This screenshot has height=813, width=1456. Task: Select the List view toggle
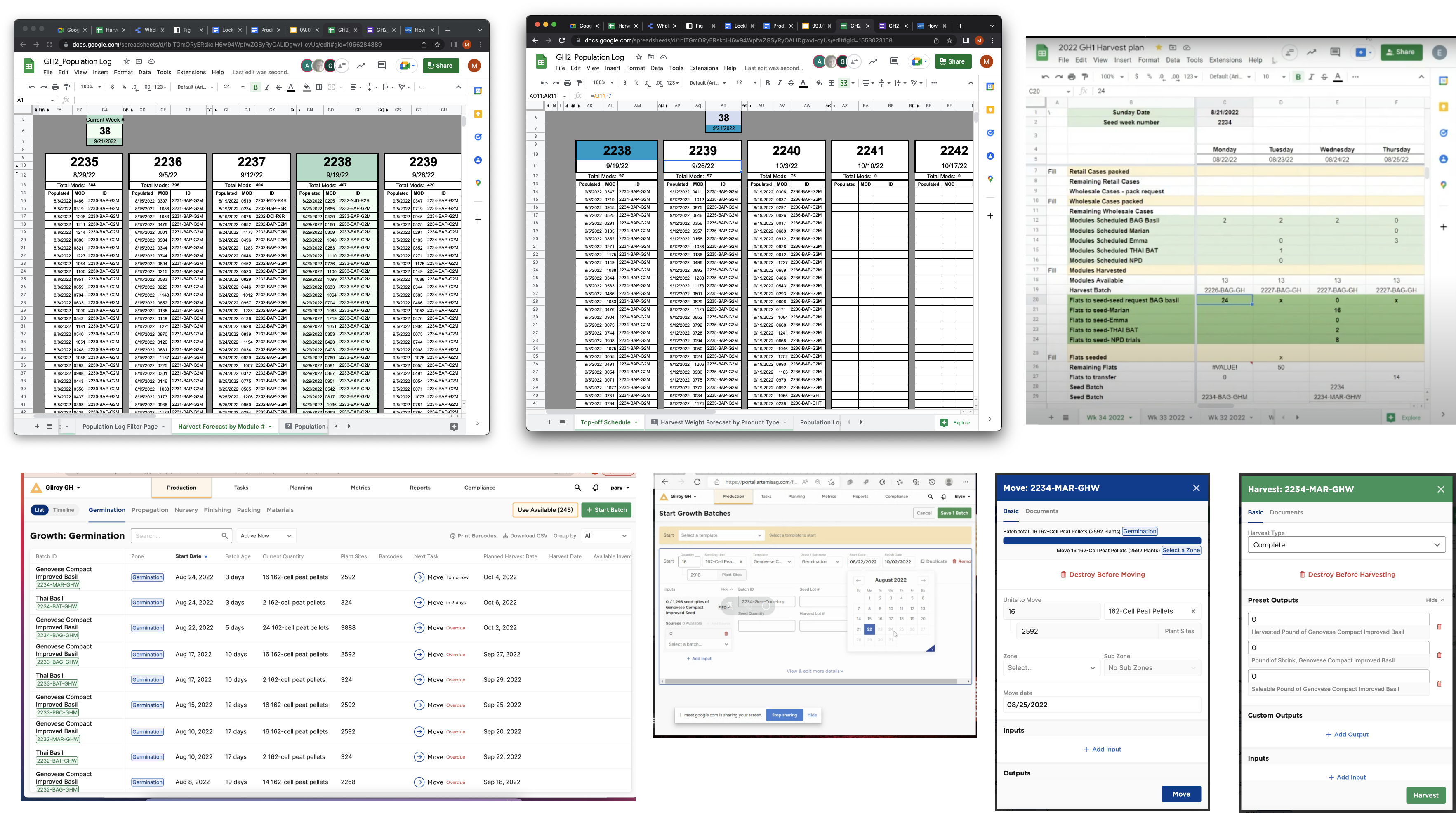(40, 510)
